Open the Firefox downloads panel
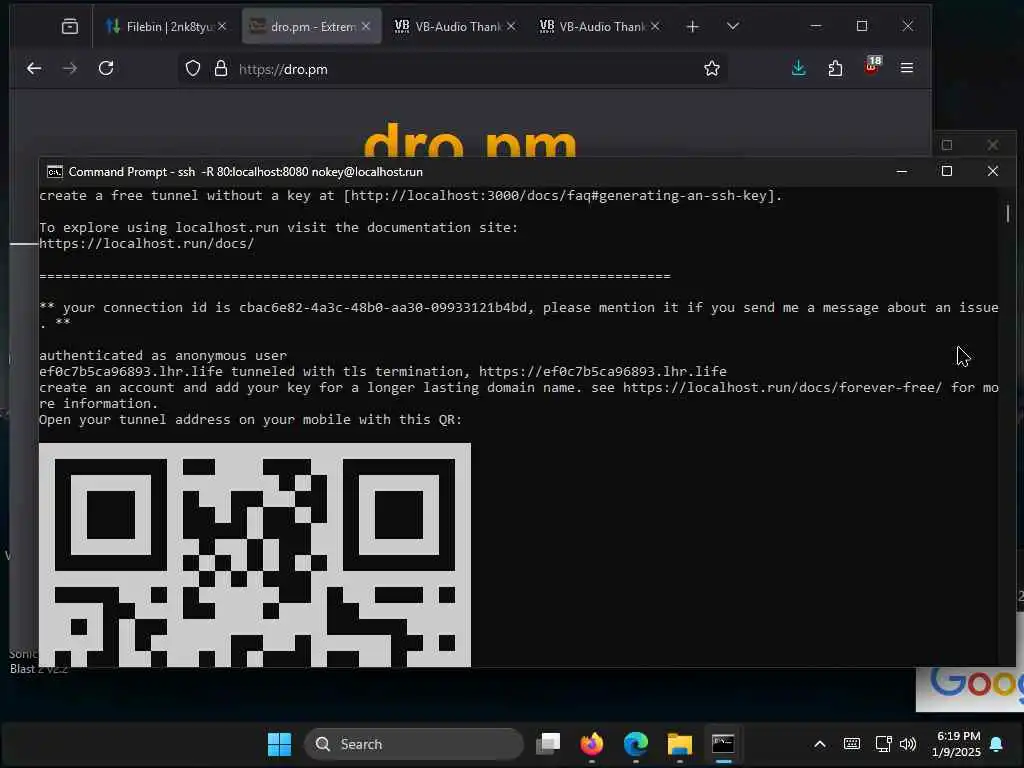The width and height of the screenshot is (1024, 768). (799, 69)
